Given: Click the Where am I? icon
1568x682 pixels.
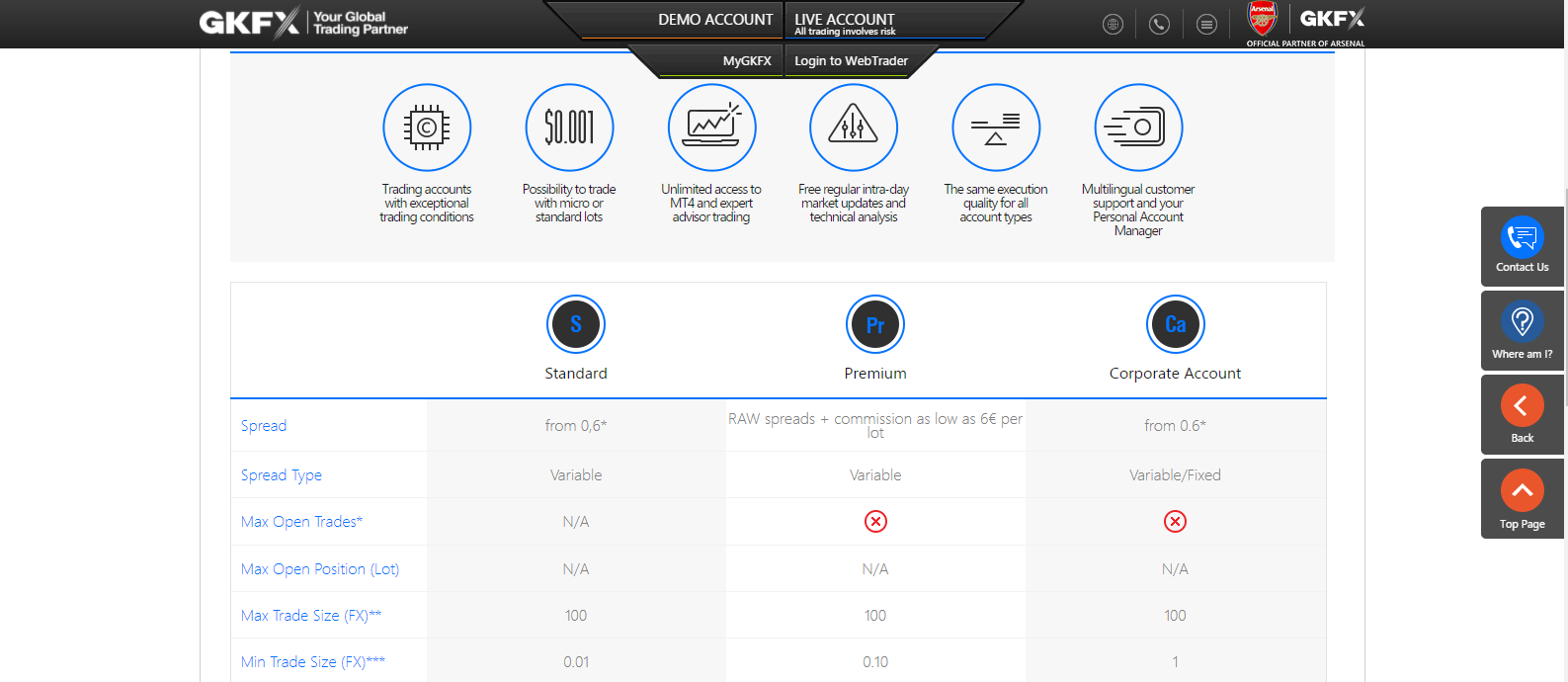Looking at the screenshot, I should (1522, 321).
